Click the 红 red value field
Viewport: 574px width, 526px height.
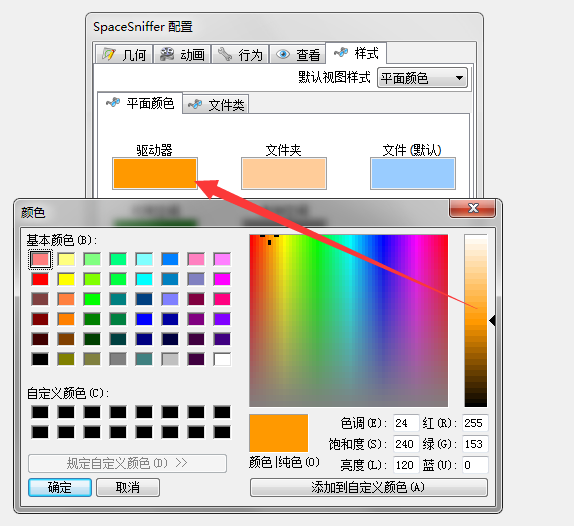click(x=475, y=423)
